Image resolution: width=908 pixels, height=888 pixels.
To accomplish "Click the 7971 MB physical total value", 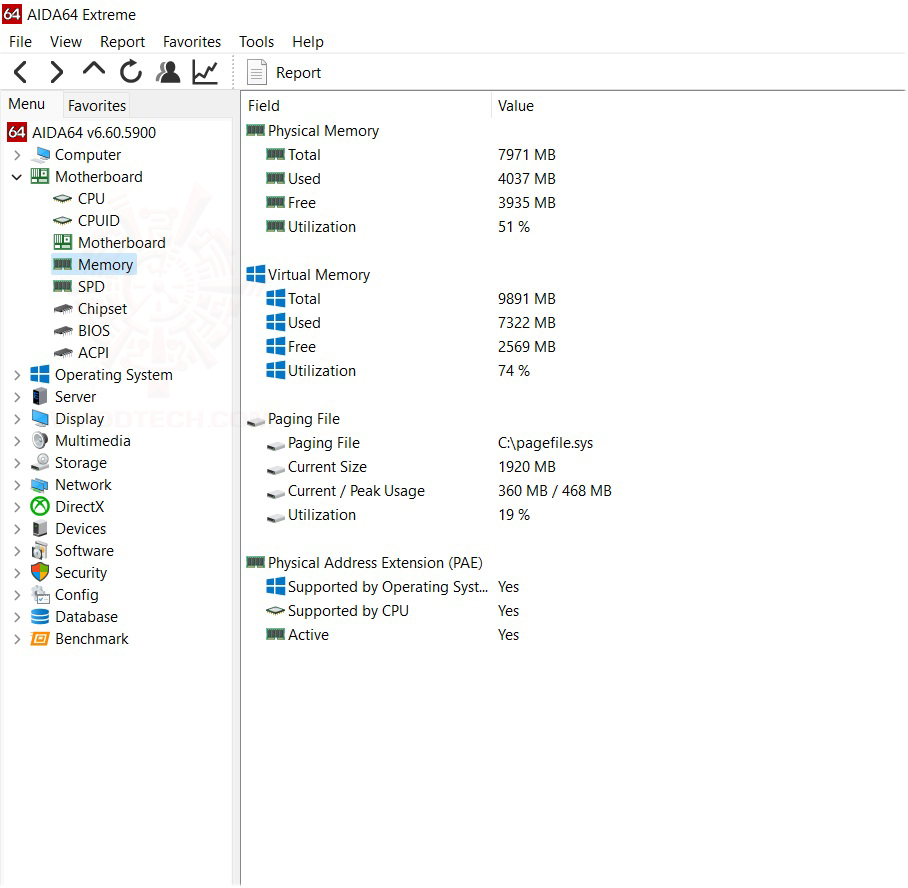I will 526,155.
